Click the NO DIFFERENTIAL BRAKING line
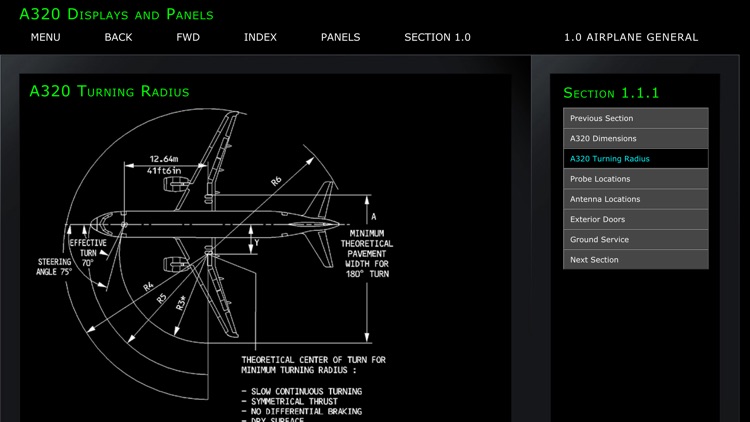 (x=302, y=411)
